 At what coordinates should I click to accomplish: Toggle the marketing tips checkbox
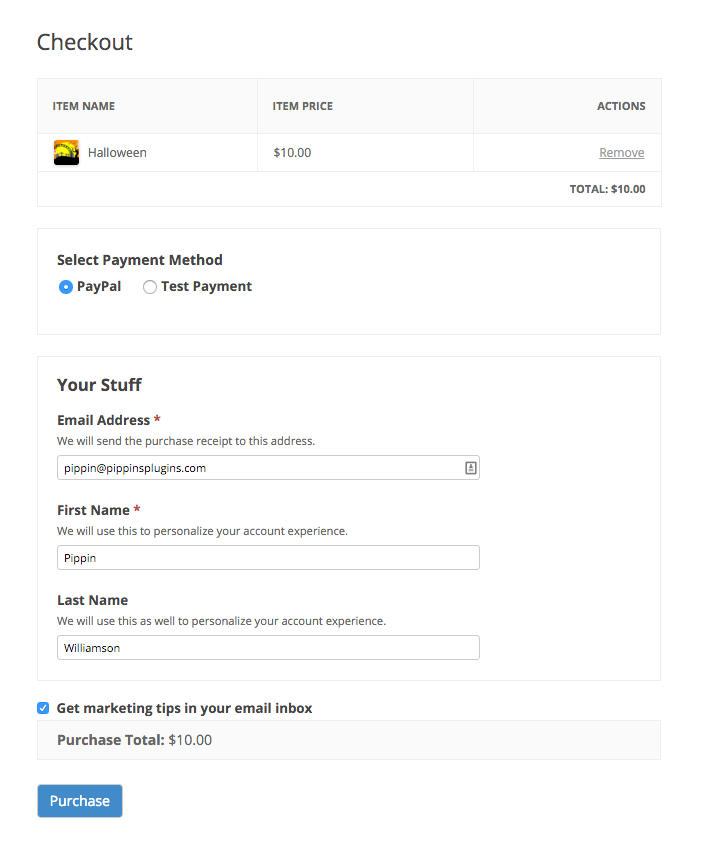click(x=43, y=708)
